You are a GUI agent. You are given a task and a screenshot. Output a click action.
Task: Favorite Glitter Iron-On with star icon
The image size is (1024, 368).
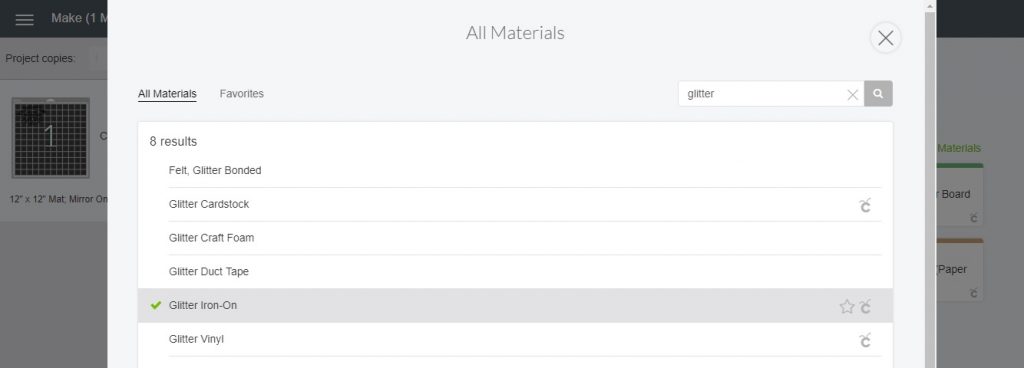(847, 306)
